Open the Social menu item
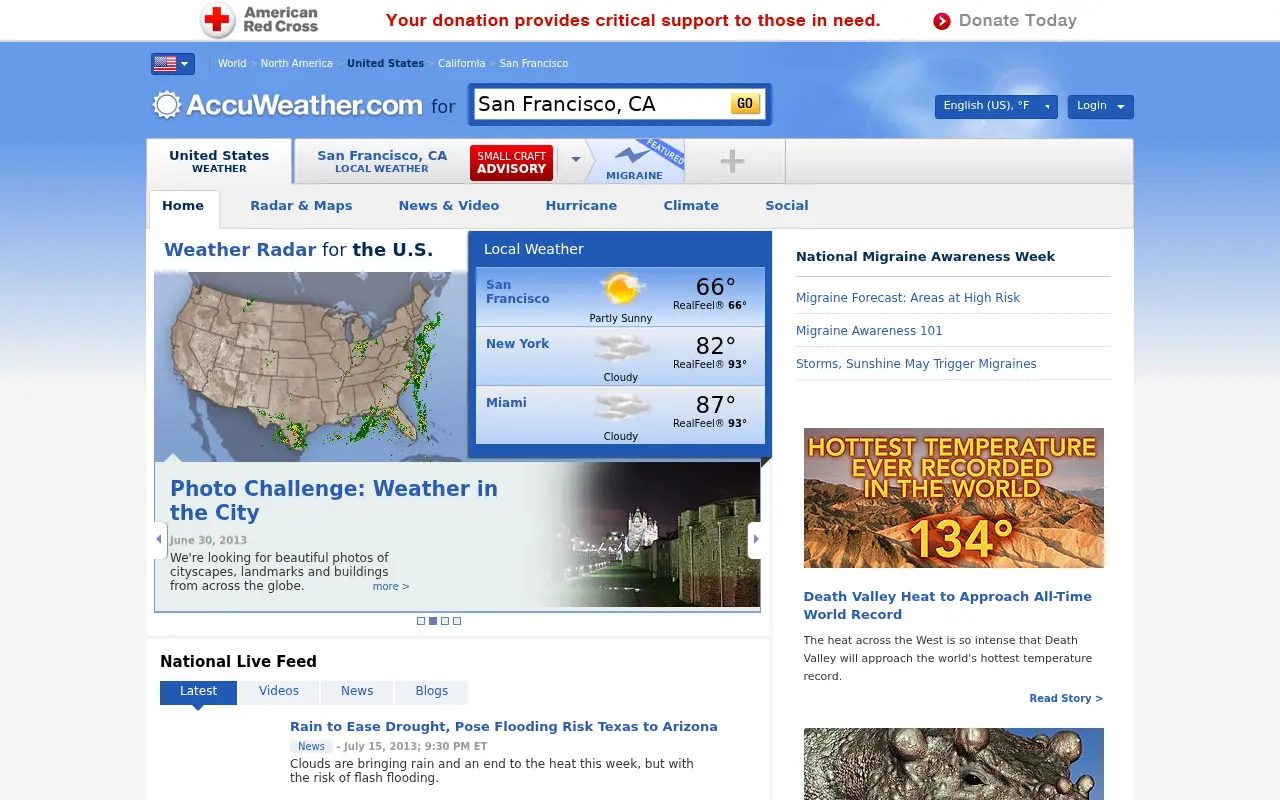 [x=787, y=206]
